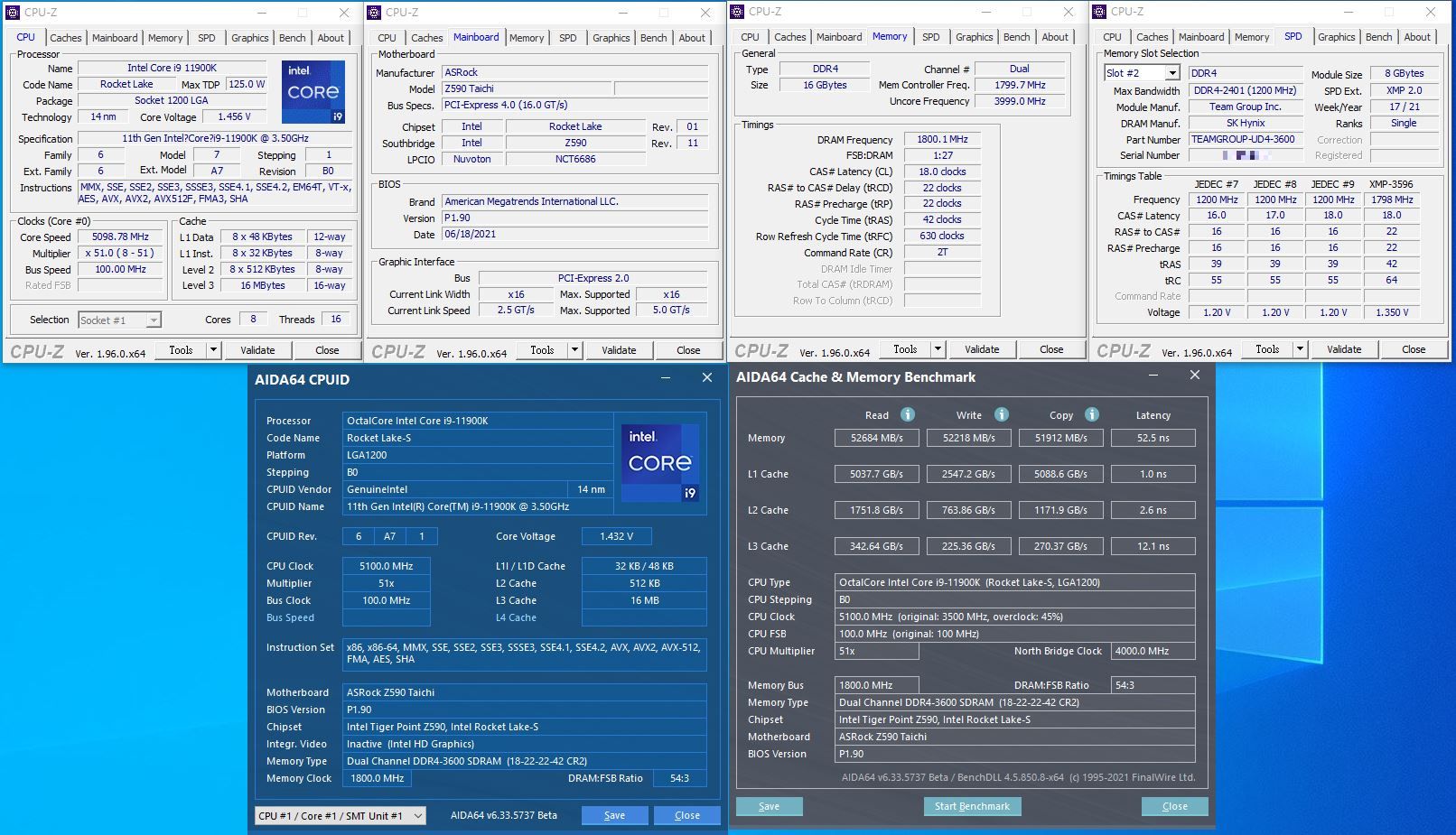Screen dimensions: 1456x835
Task: Click the motherboard model Z590 Taichi in CPU-Z
Action: pos(526,88)
